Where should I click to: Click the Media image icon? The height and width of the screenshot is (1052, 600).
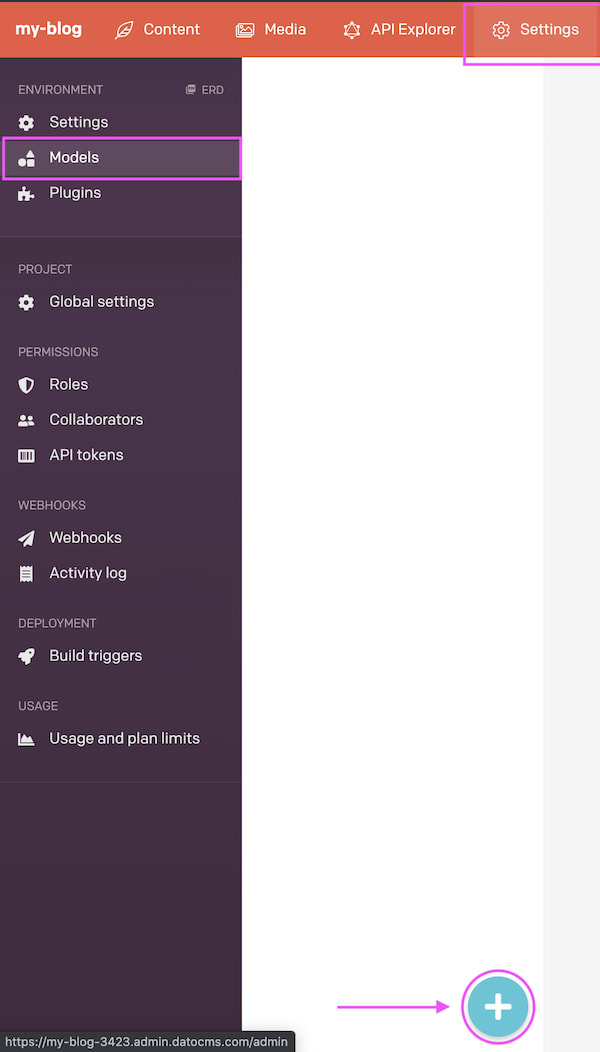245,30
